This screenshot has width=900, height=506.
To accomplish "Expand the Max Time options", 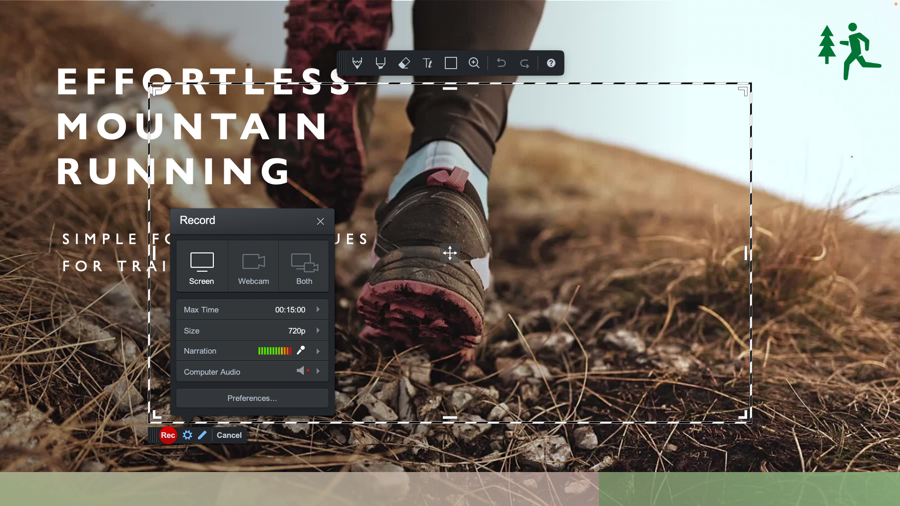I will pos(318,310).
